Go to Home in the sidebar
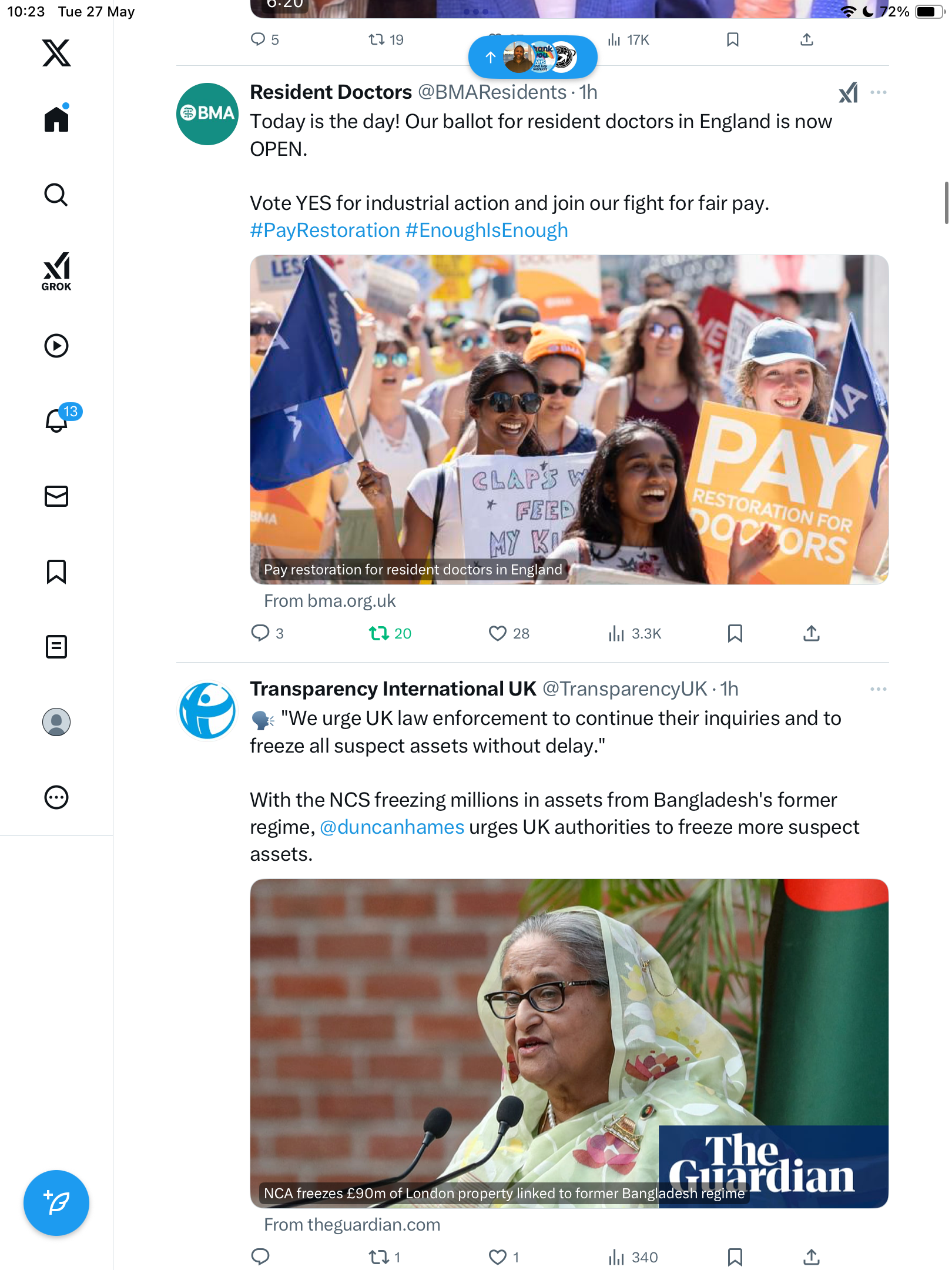This screenshot has width=952, height=1270. point(56,119)
